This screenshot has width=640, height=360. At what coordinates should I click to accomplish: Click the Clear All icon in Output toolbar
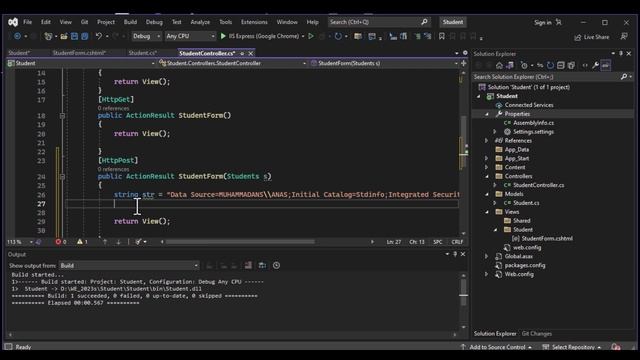(x=248, y=265)
